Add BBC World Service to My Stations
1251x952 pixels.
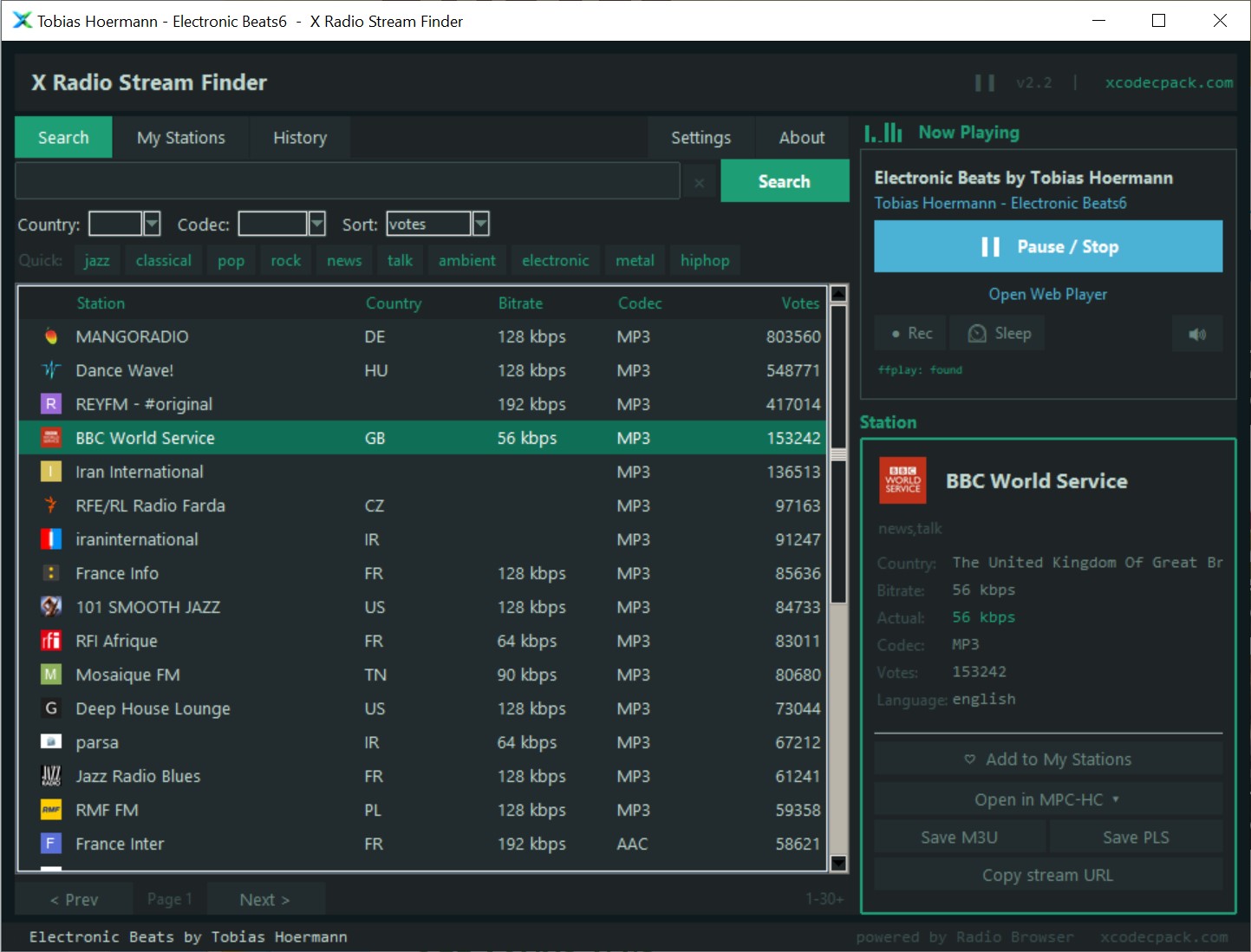tap(1048, 760)
